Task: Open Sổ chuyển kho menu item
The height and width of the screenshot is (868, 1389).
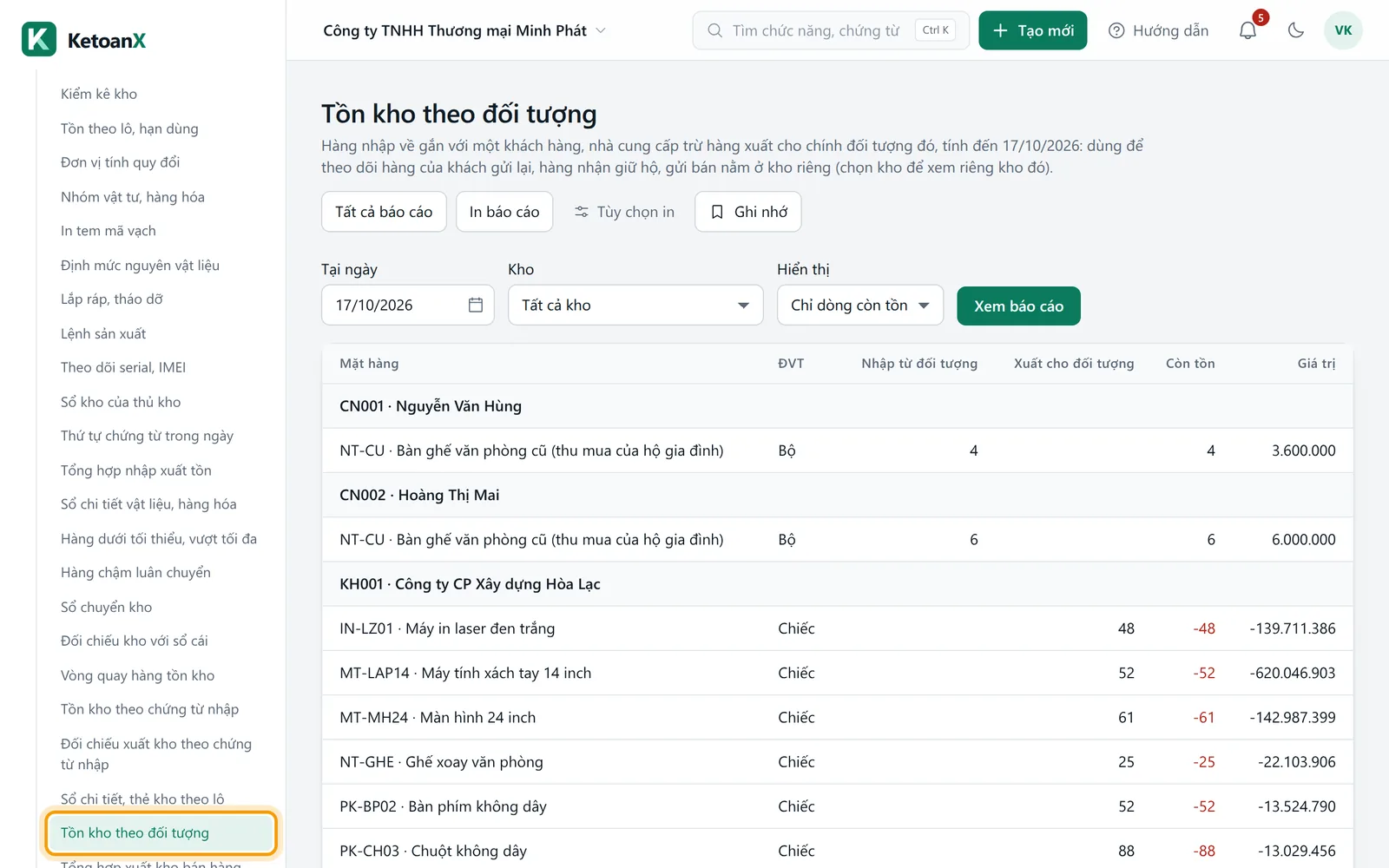Action: pos(106,607)
